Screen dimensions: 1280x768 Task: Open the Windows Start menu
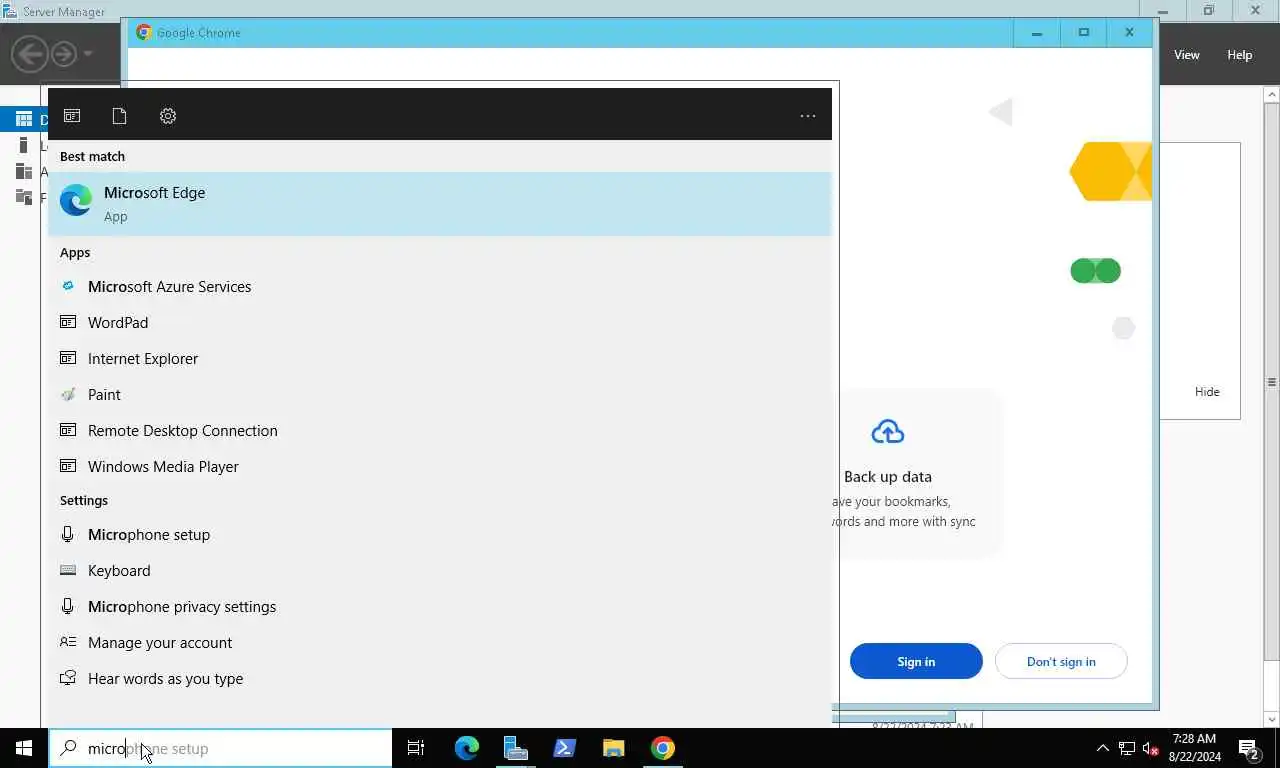(24, 748)
